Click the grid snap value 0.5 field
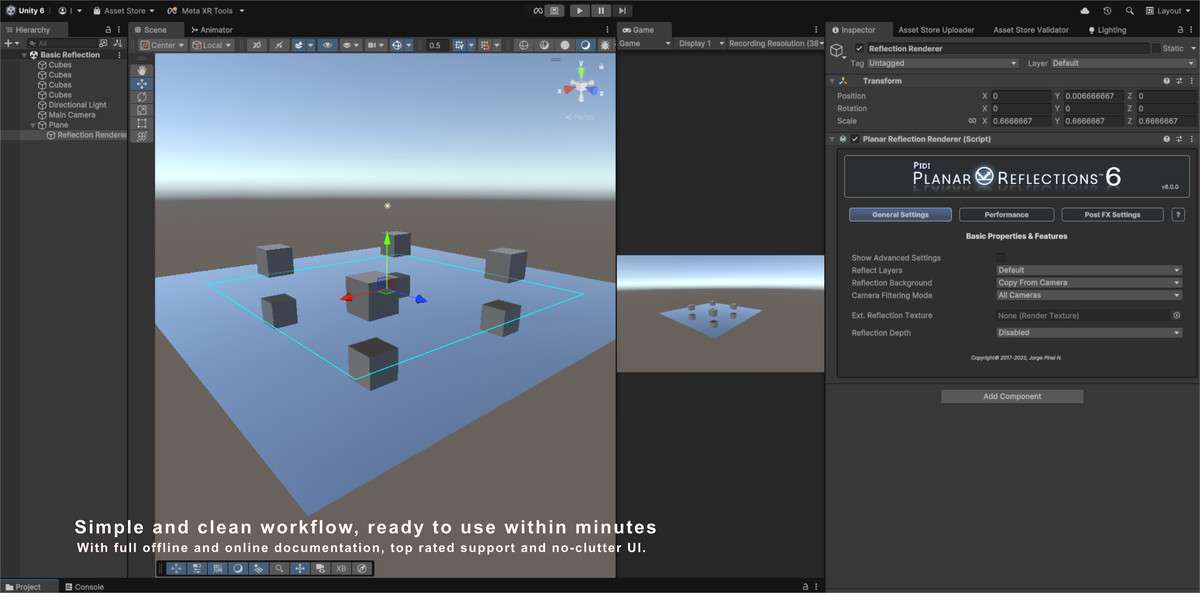The height and width of the screenshot is (593, 1200). (437, 45)
